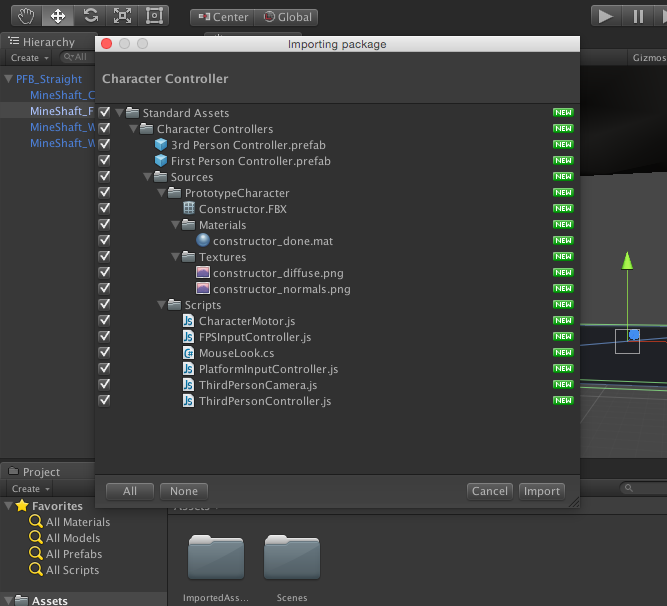Uncheck the Standard Assets checkbox

coord(104,112)
